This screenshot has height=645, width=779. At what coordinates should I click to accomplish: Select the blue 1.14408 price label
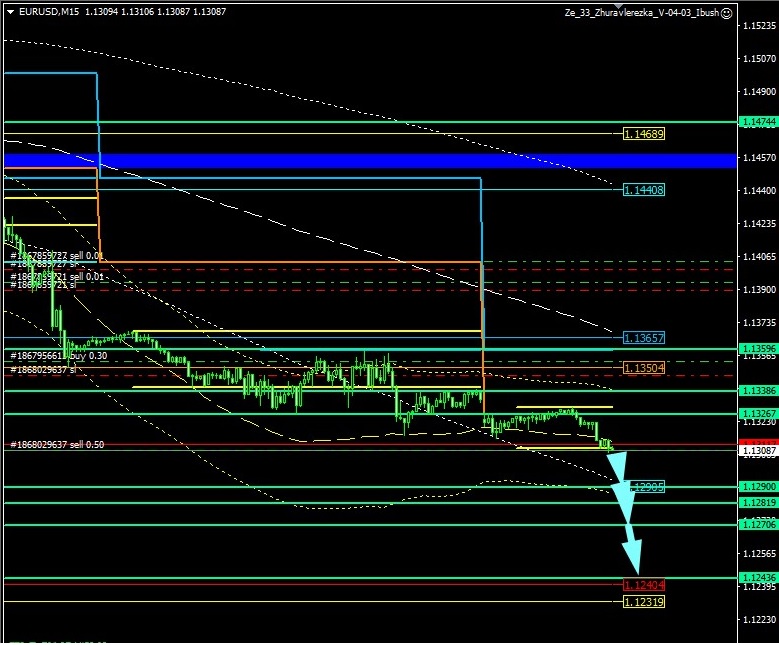[x=643, y=189]
